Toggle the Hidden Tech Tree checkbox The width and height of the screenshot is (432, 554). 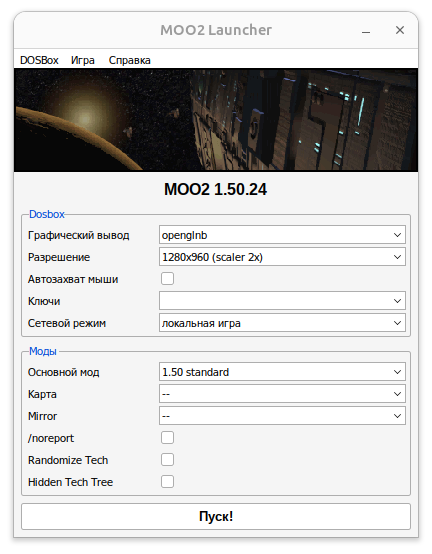[x=167, y=481]
